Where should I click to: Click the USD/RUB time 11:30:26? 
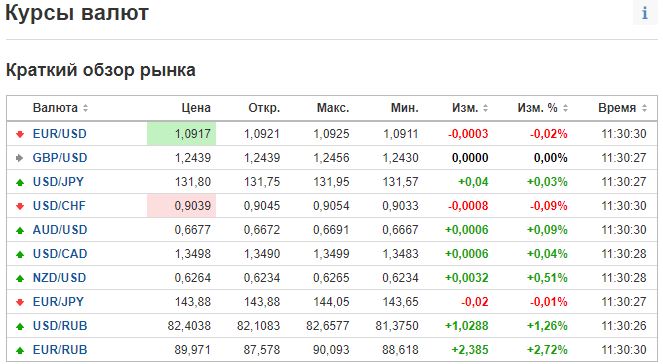click(624, 326)
